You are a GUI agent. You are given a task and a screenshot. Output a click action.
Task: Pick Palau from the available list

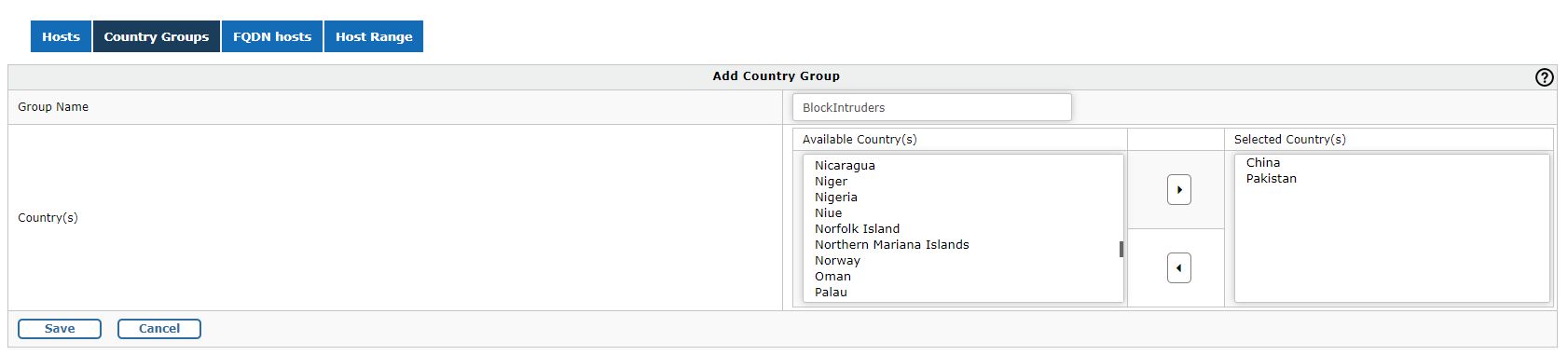point(831,292)
